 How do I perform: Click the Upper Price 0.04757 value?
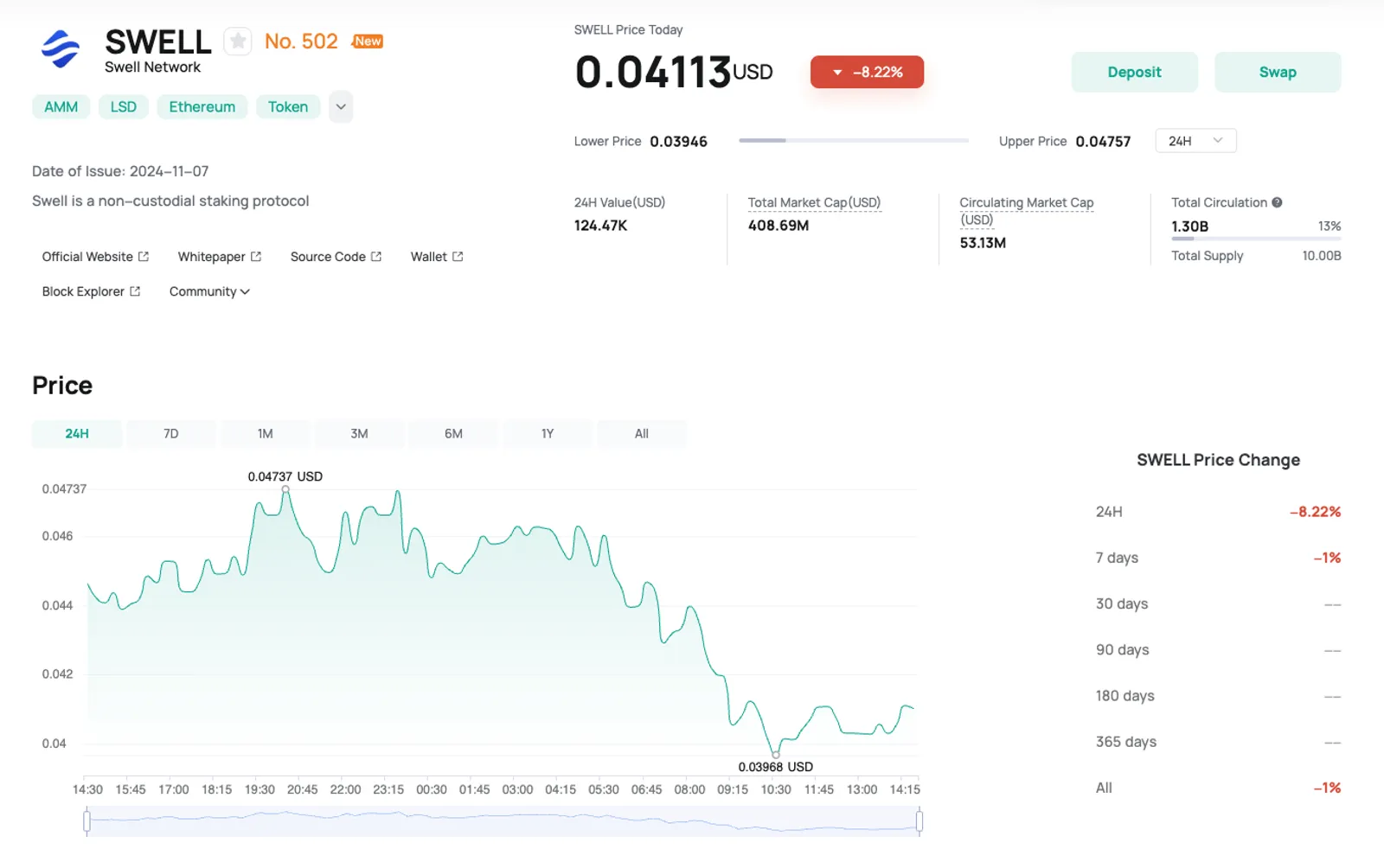coord(1103,141)
